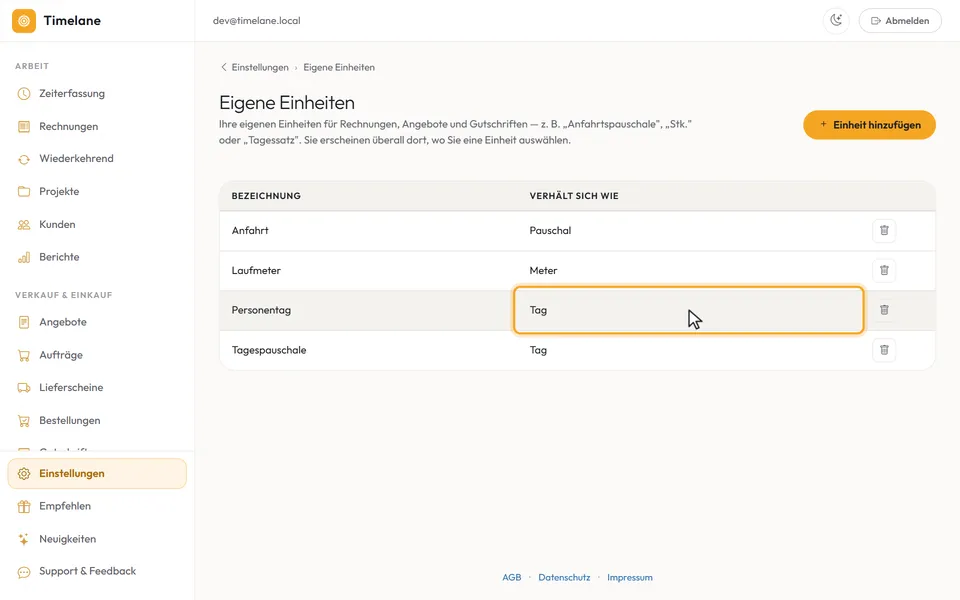The width and height of the screenshot is (960, 600).
Task: Click the Rechnungen invoice icon
Action: [x=24, y=127]
